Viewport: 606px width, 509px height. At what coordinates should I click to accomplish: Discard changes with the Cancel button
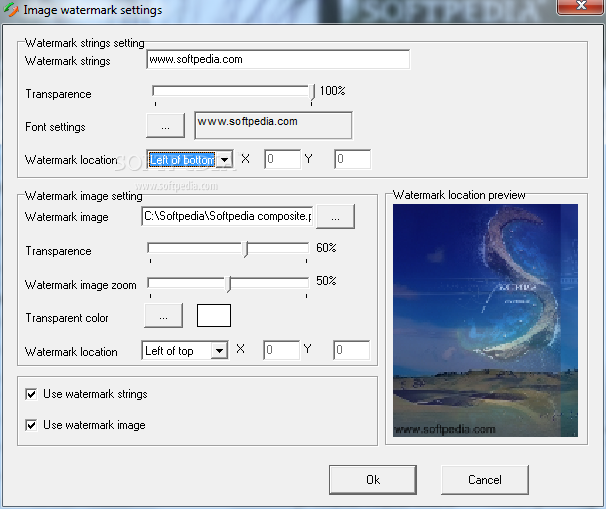(485, 480)
